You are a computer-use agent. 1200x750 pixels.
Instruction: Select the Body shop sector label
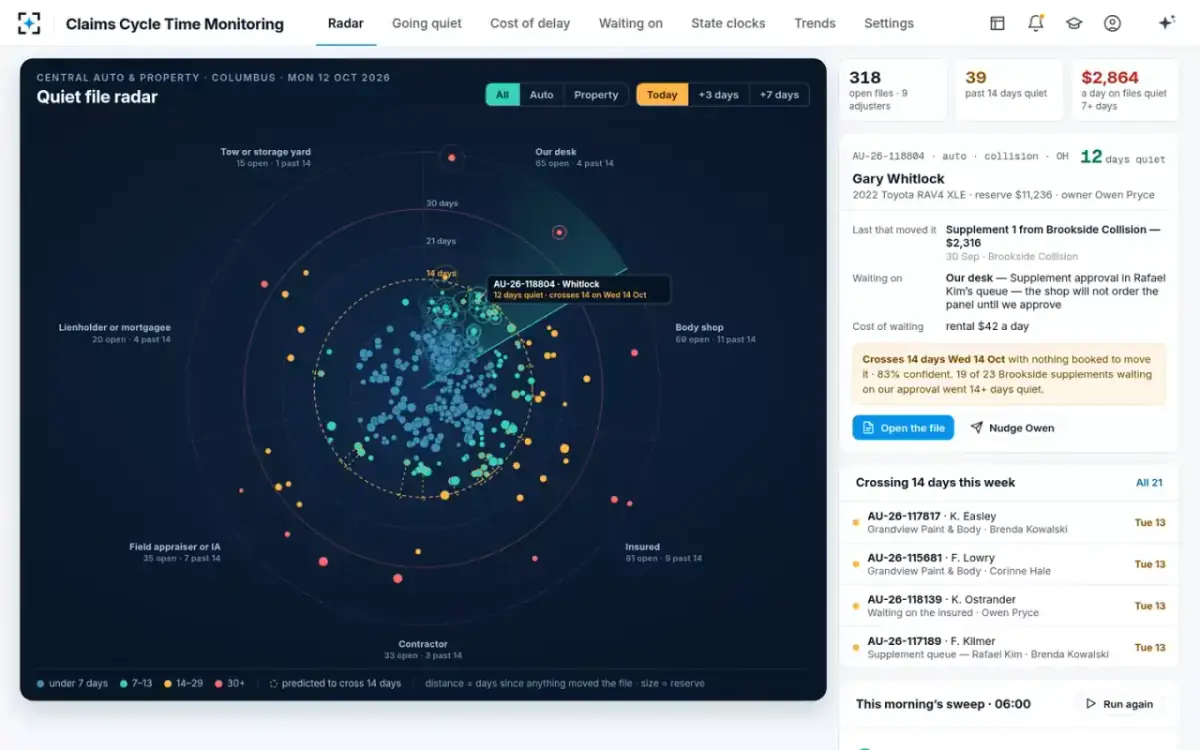(x=715, y=333)
